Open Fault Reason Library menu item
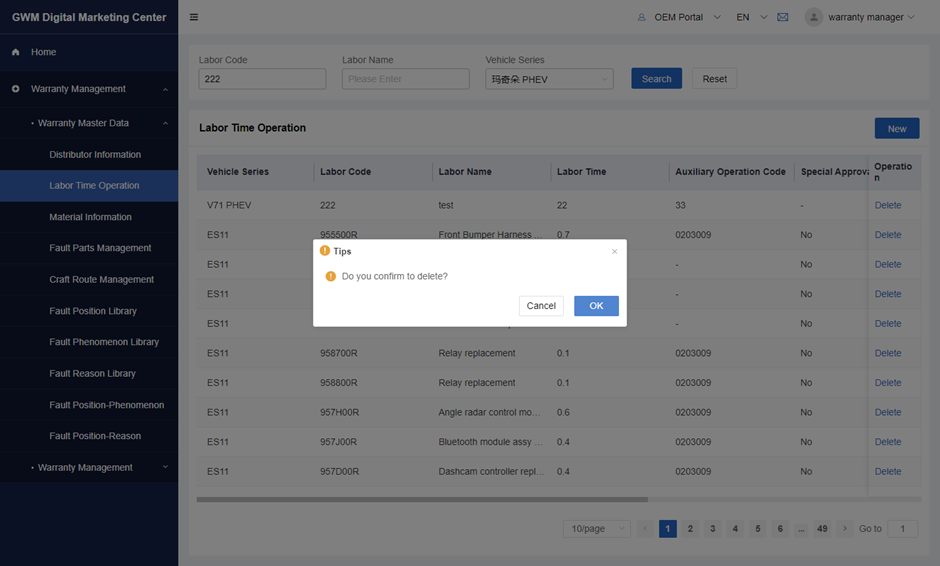This screenshot has width=940, height=566. 89,374
